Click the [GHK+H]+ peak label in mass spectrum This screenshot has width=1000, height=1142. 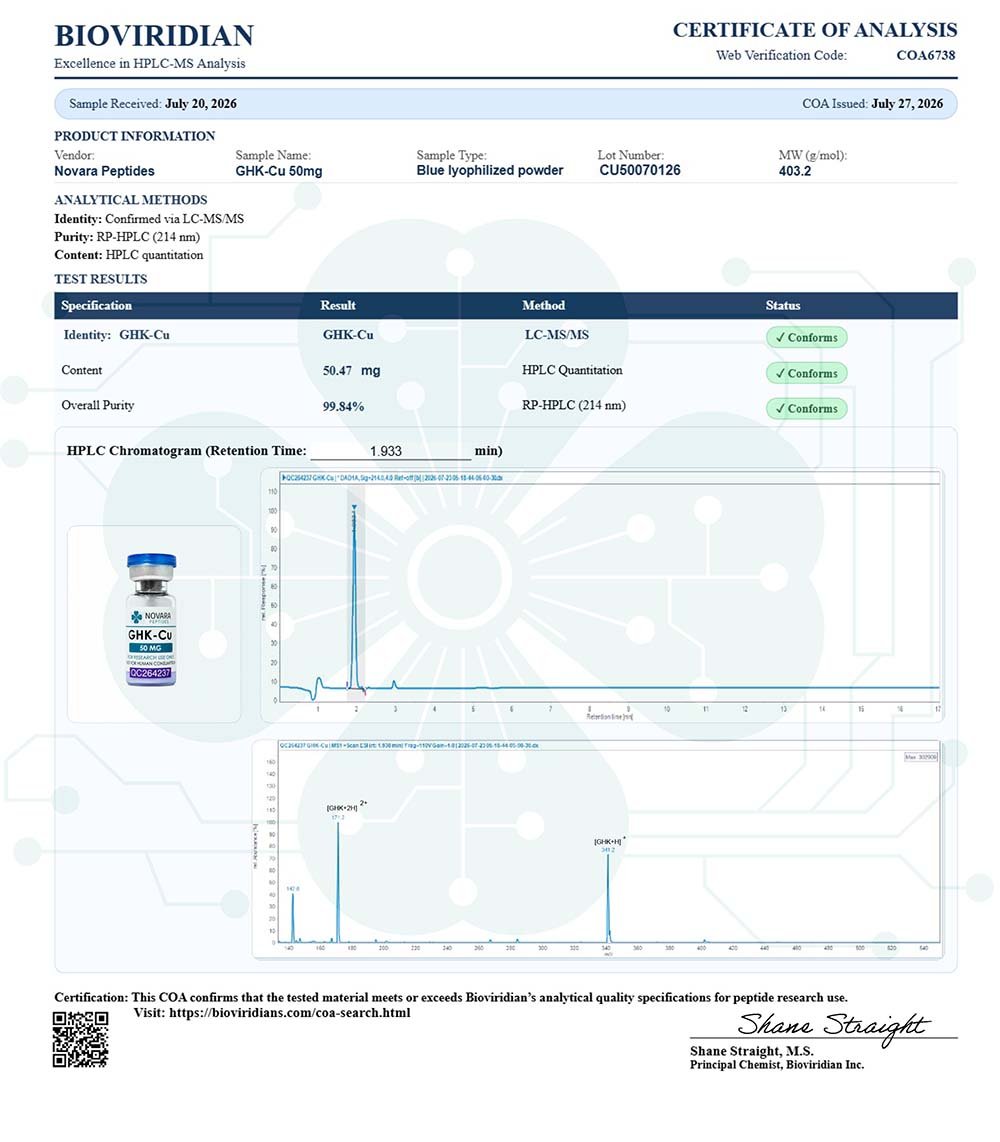tap(609, 841)
